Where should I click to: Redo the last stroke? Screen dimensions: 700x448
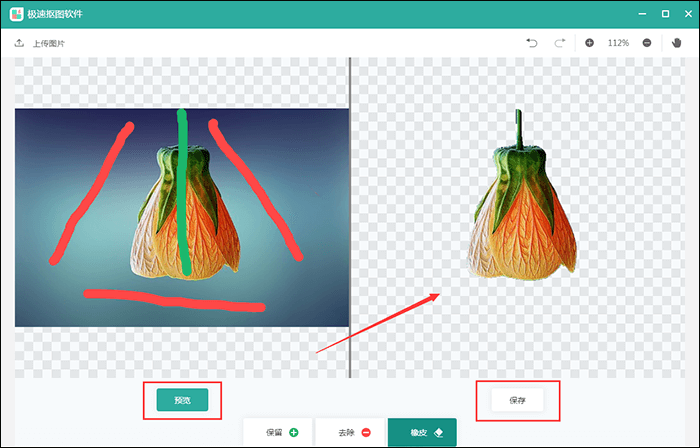(559, 43)
